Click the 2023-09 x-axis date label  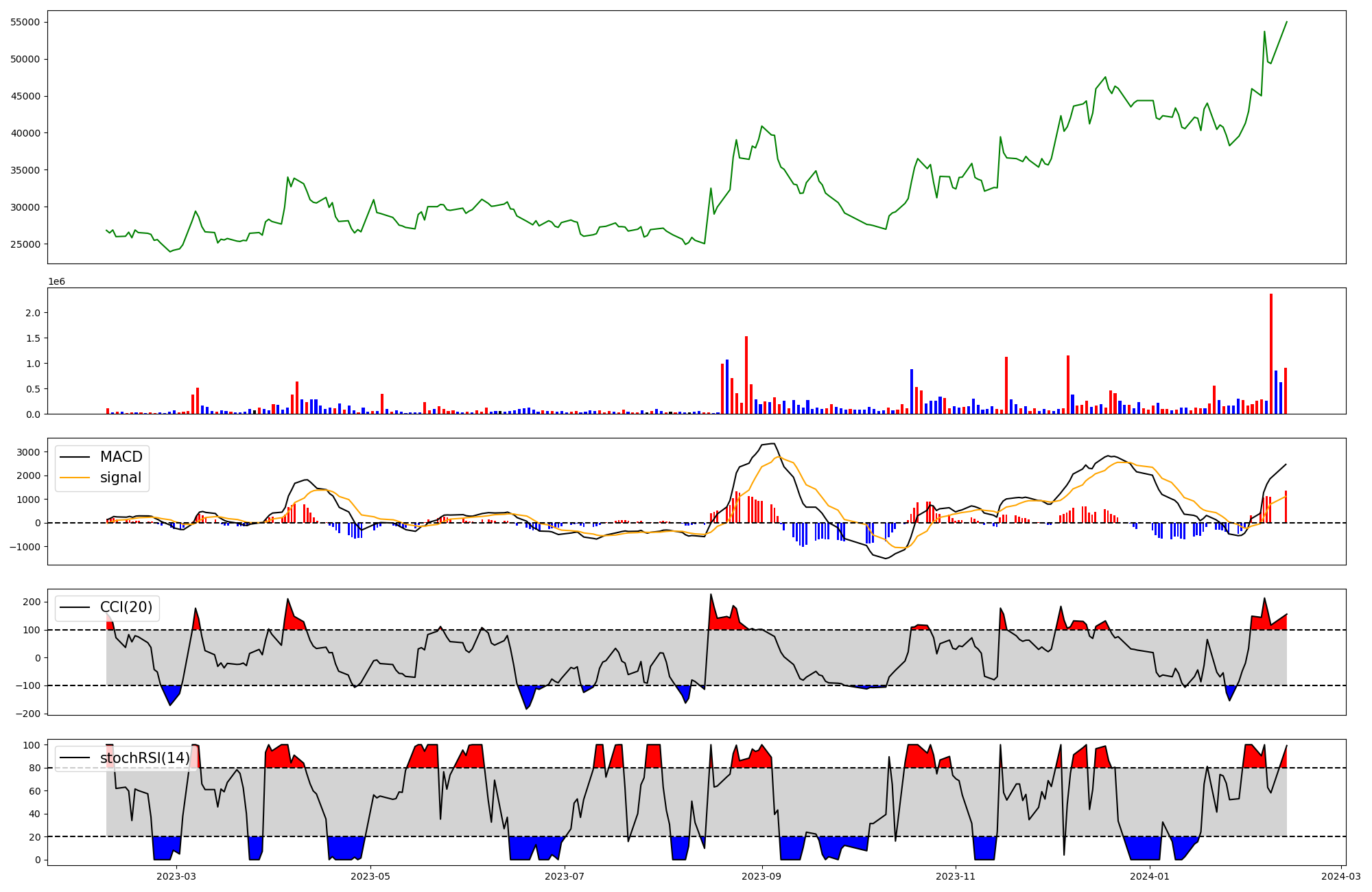(x=761, y=876)
